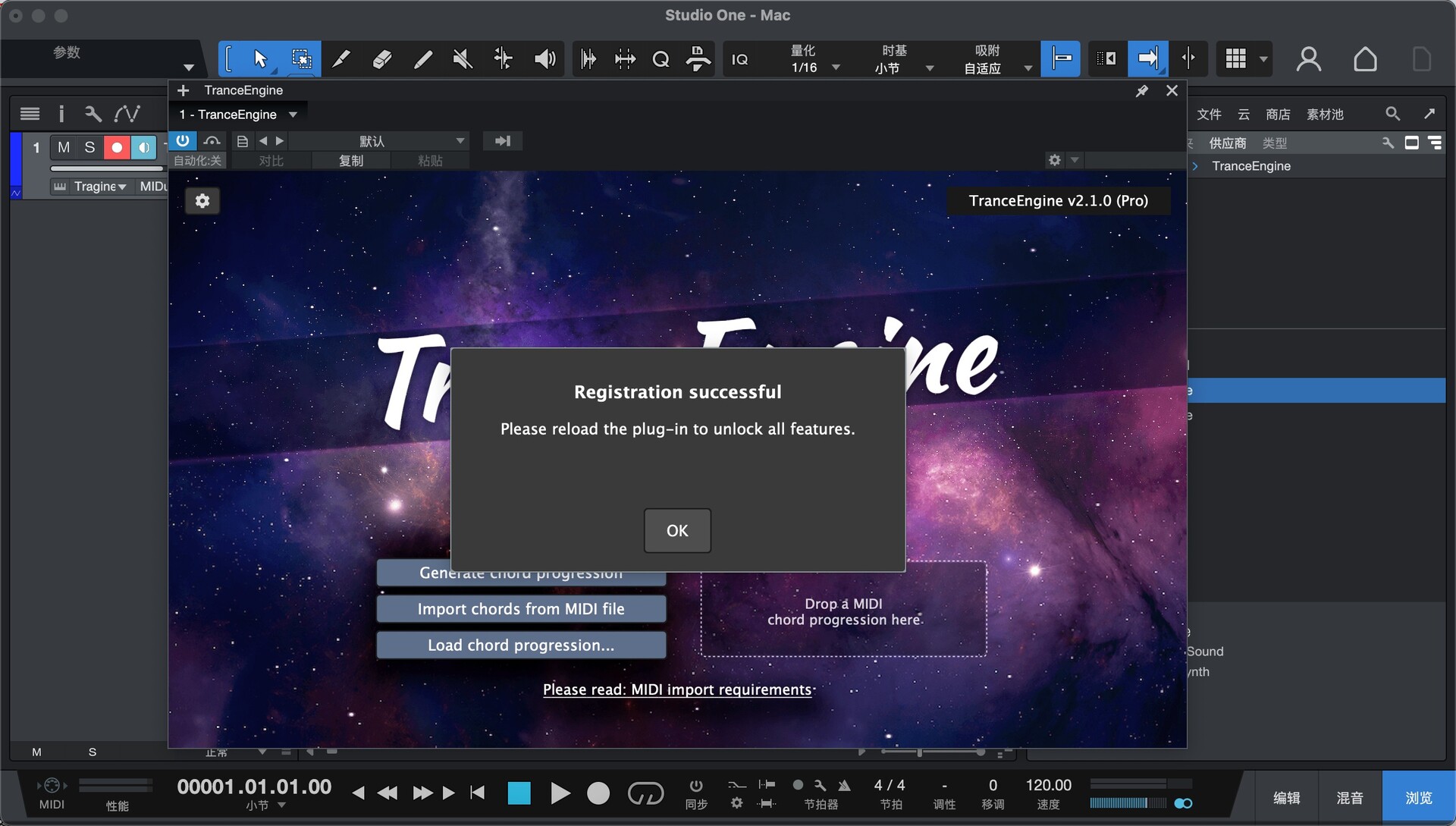Expand the 参数 parameter dropdown
The height and width of the screenshot is (826, 1456).
coord(189,68)
